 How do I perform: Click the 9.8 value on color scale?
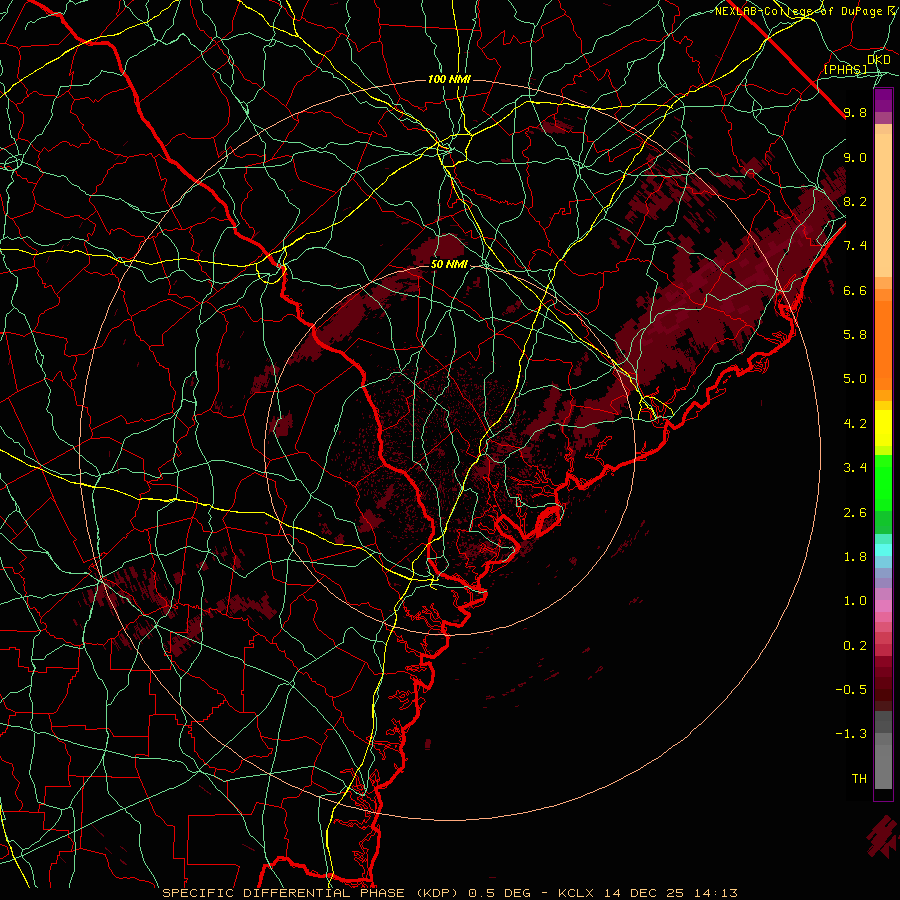(855, 112)
